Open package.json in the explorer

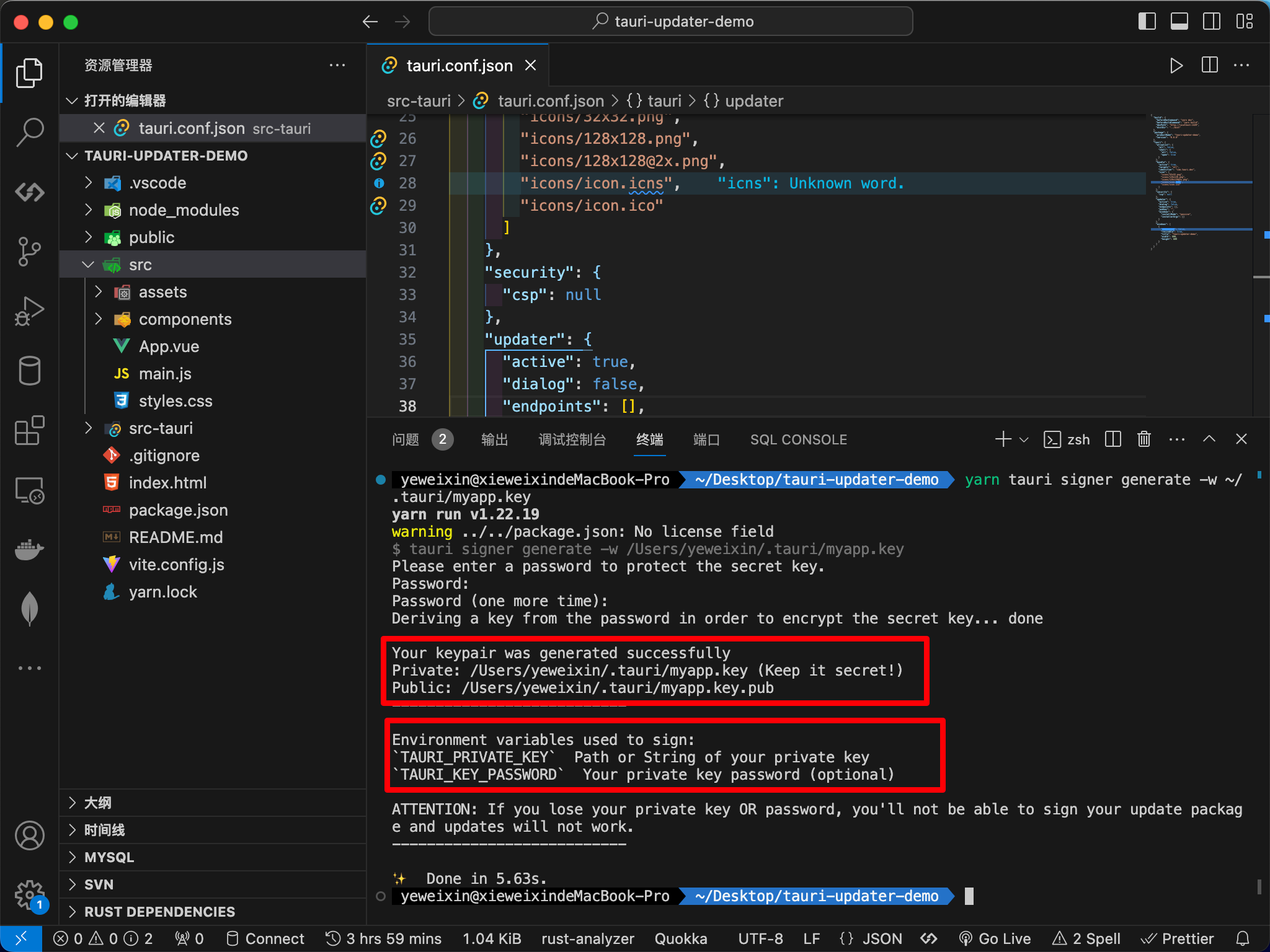click(213, 510)
